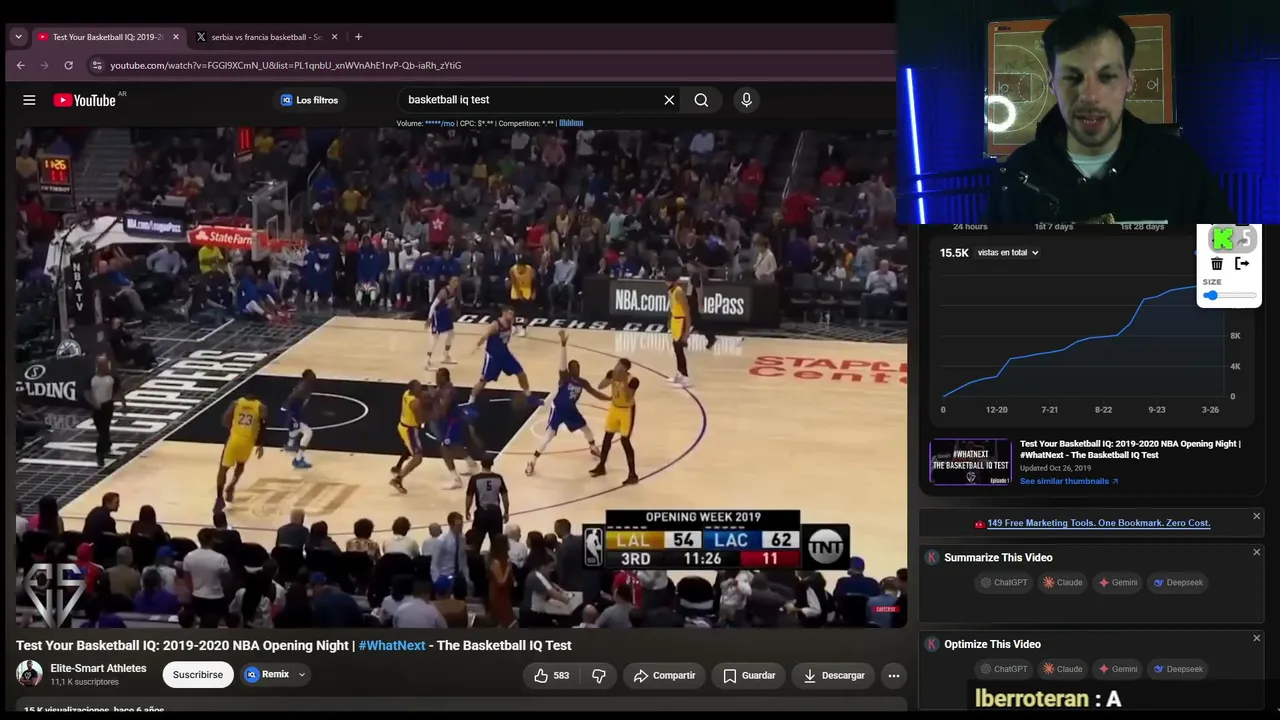Optimize this video with Claude
The height and width of the screenshot is (720, 1280).
1063,669
